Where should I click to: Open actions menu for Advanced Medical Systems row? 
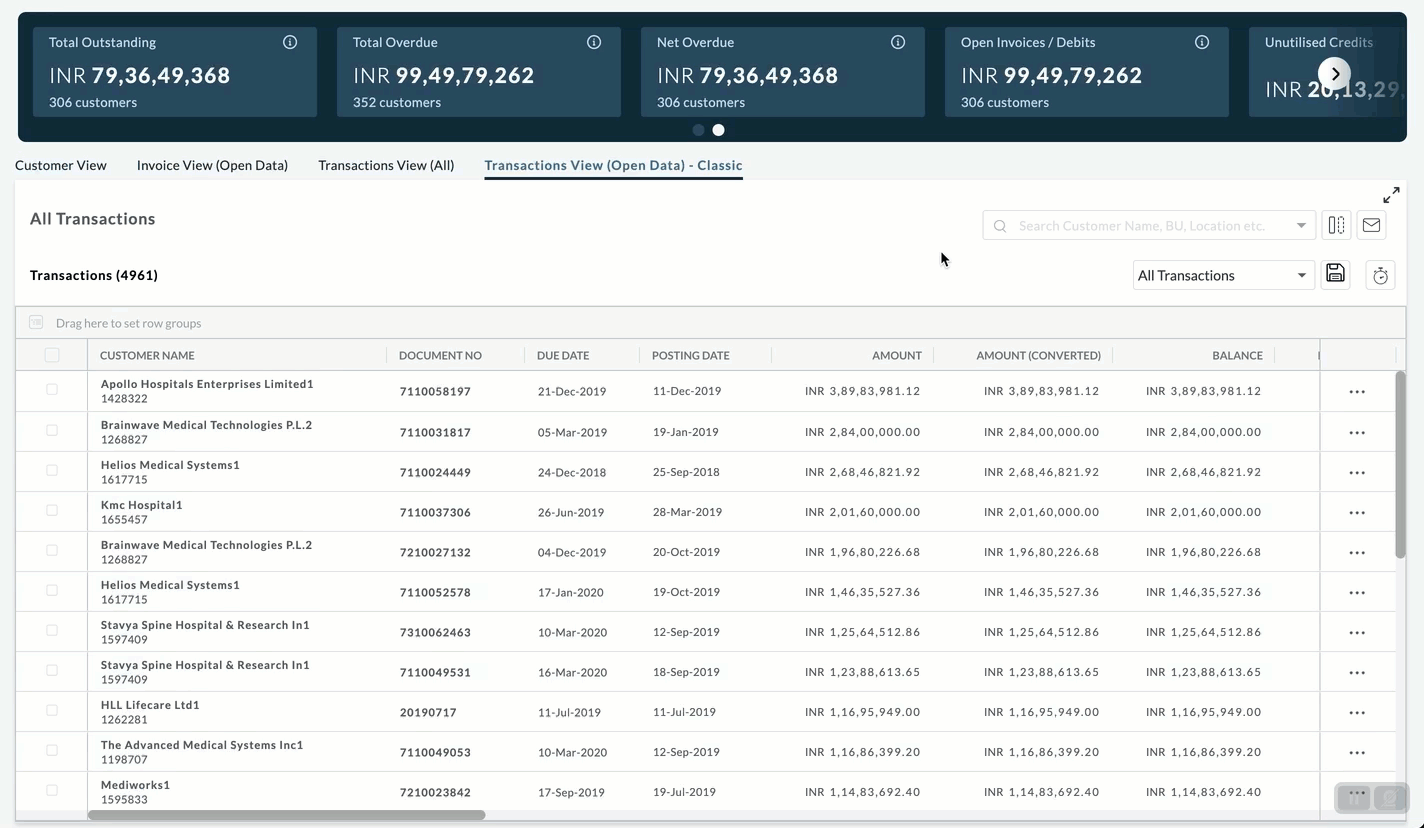tap(1357, 753)
